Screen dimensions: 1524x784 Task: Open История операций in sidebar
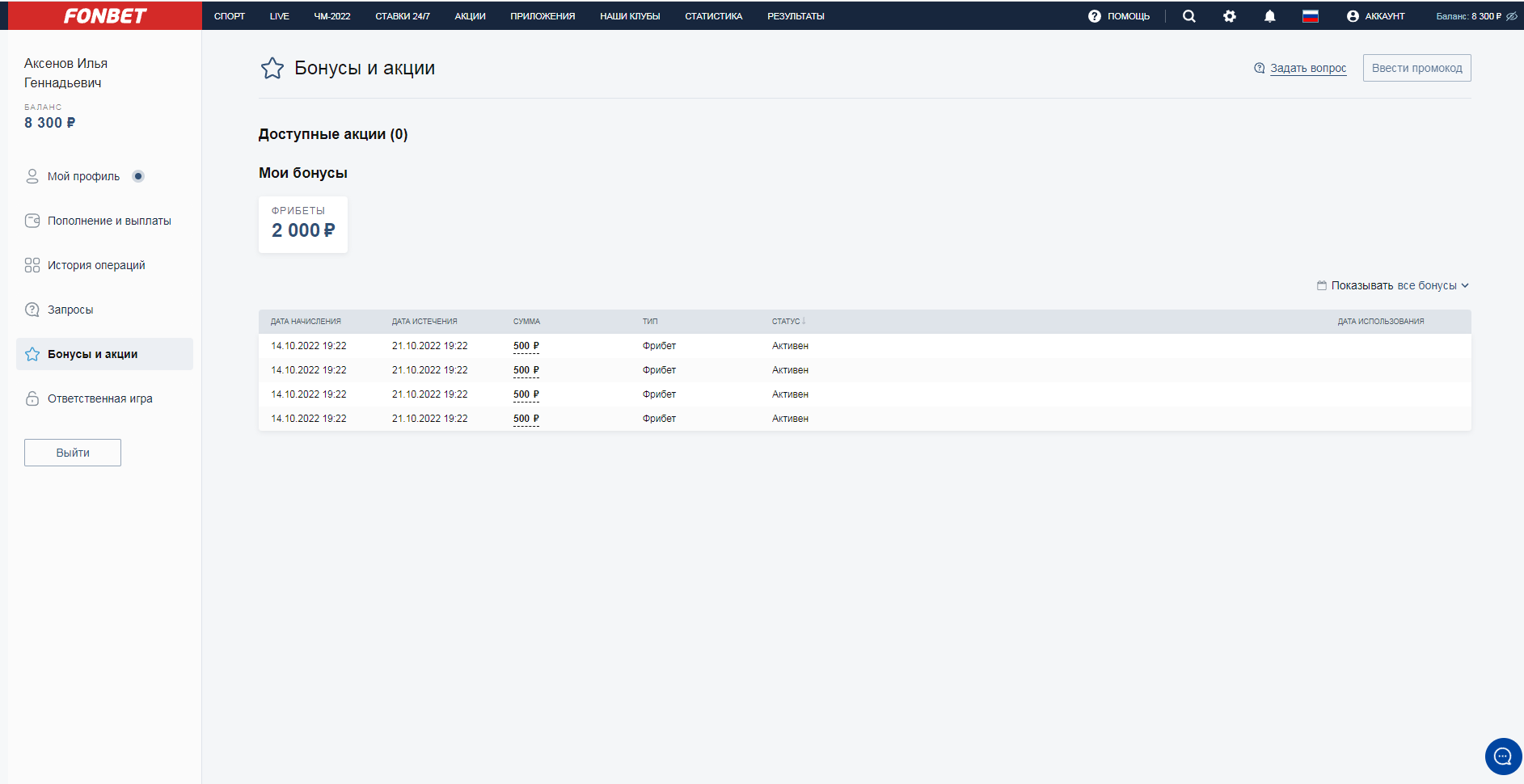point(96,265)
